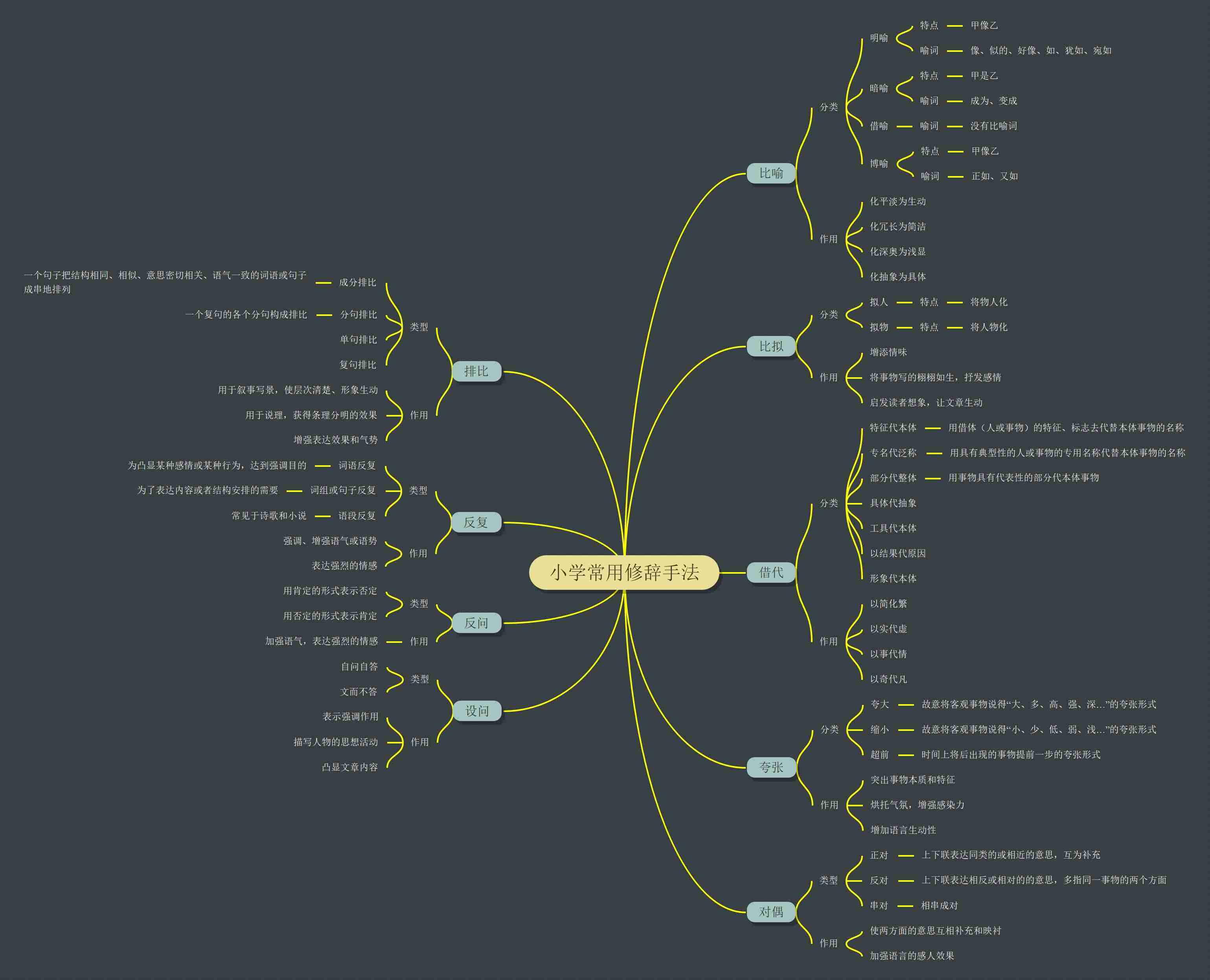Screen dimensions: 1210x980
Task: Click the 比喻 main branch node
Action: point(771,173)
